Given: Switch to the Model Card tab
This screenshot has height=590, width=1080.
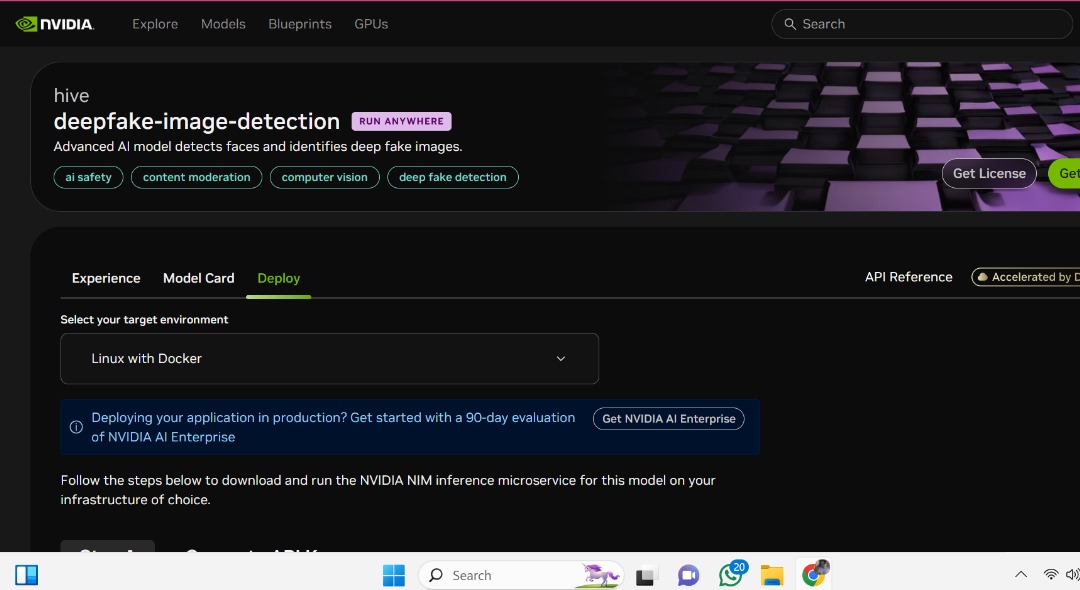Looking at the screenshot, I should tap(198, 278).
